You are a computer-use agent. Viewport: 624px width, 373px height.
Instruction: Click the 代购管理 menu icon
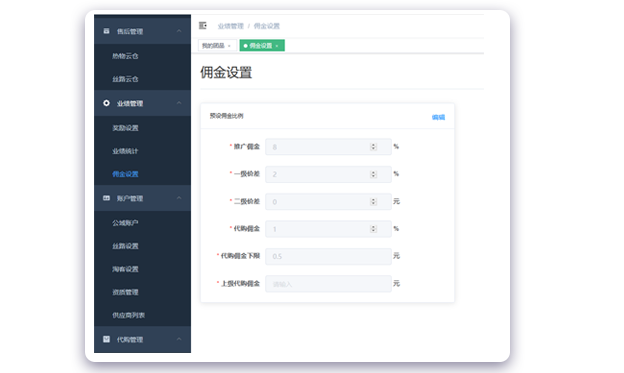pyautogui.click(x=106, y=339)
